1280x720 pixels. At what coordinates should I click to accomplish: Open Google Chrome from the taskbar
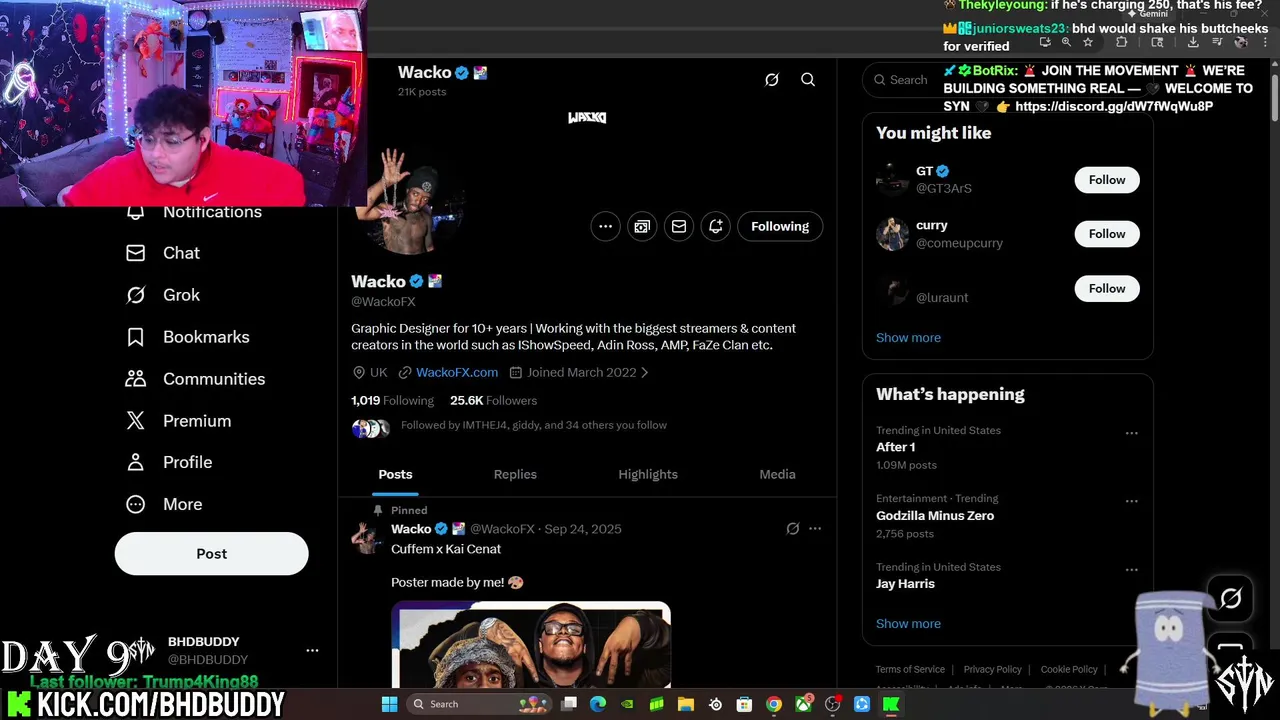[774, 704]
